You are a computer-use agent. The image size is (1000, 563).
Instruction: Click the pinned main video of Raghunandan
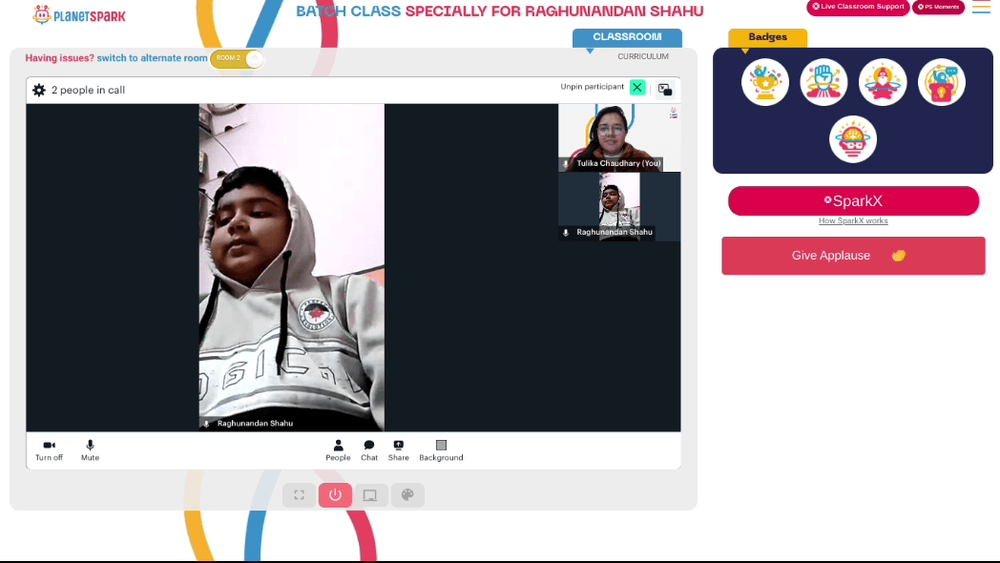pyautogui.click(x=291, y=267)
